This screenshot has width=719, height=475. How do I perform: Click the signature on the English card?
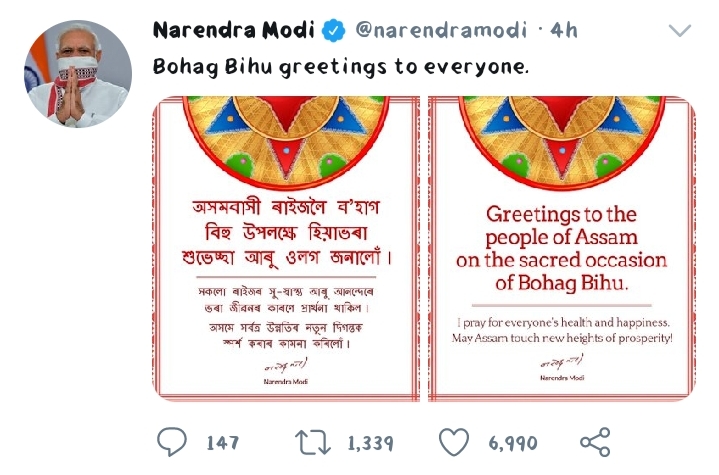click(x=562, y=362)
